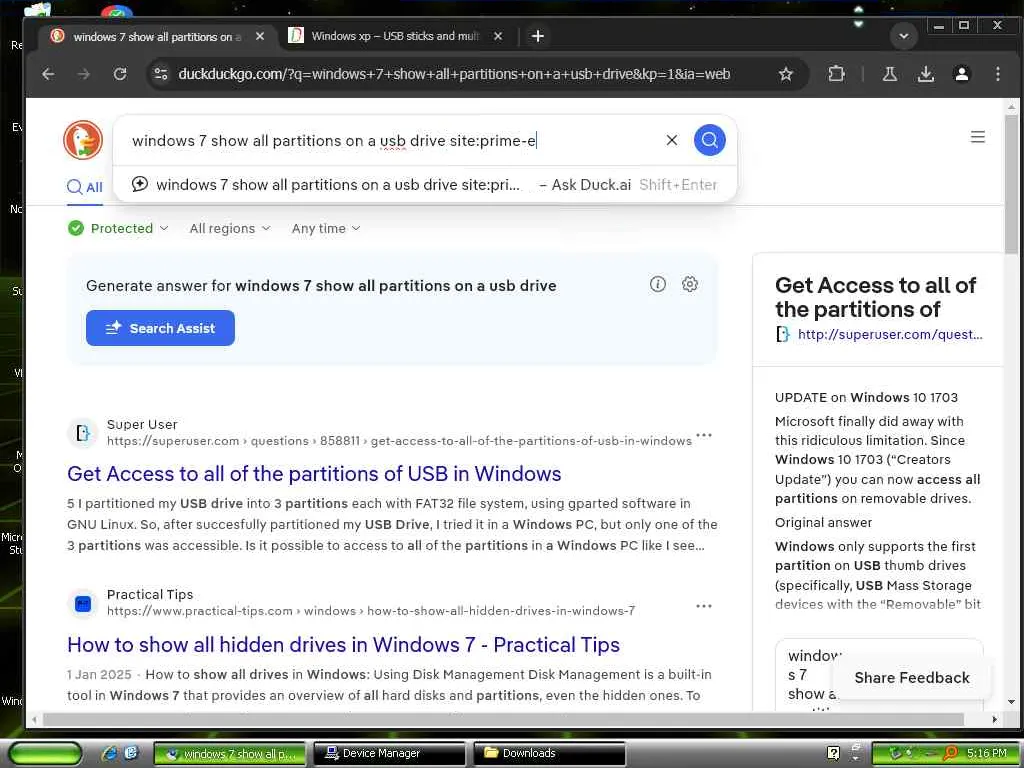Click inside the DuckDuckGo search field
Image resolution: width=1024 pixels, height=768 pixels.
pyautogui.click(x=392, y=140)
